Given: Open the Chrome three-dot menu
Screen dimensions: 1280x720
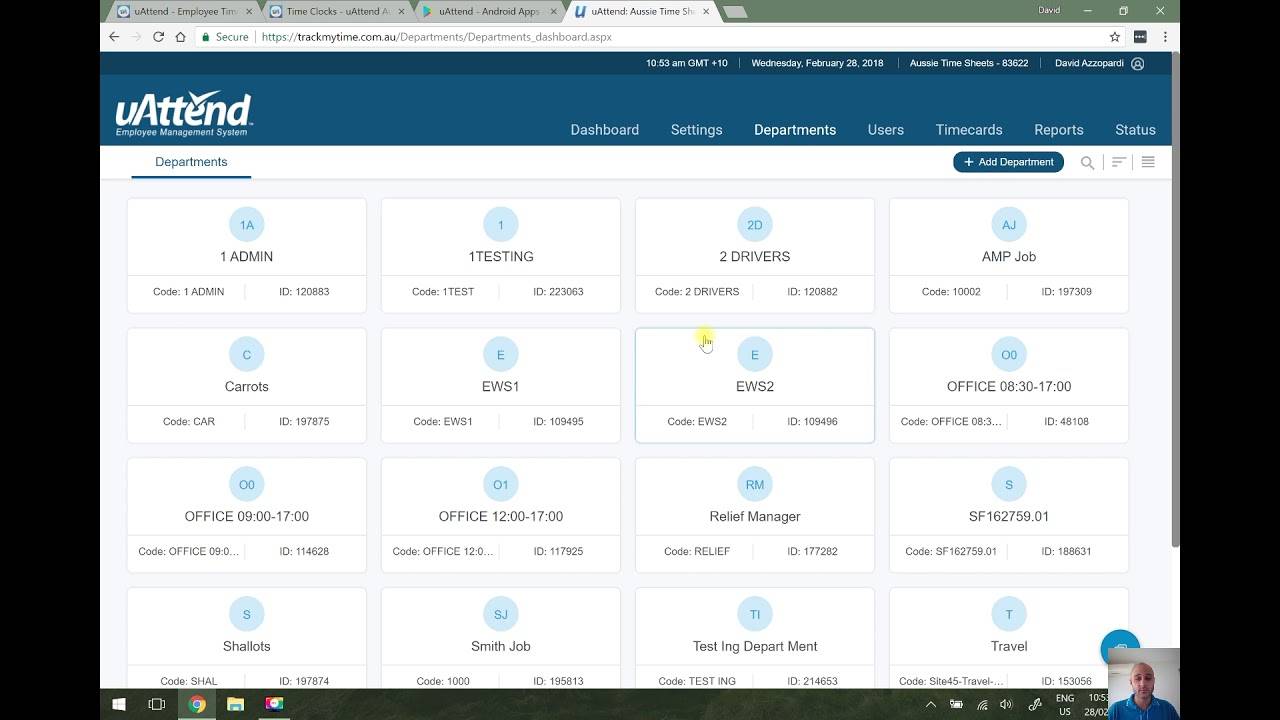Looking at the screenshot, I should click(x=1165, y=37).
